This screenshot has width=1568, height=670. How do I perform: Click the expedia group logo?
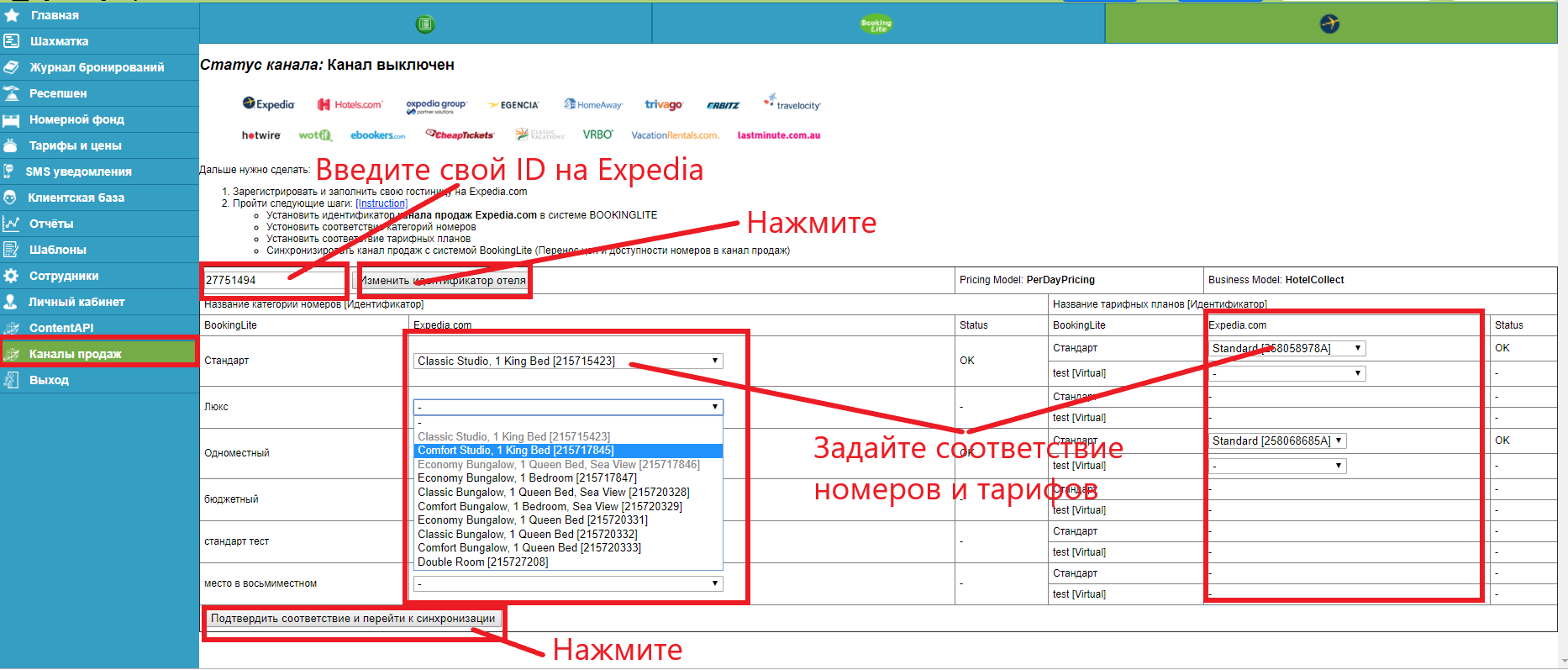(x=436, y=105)
